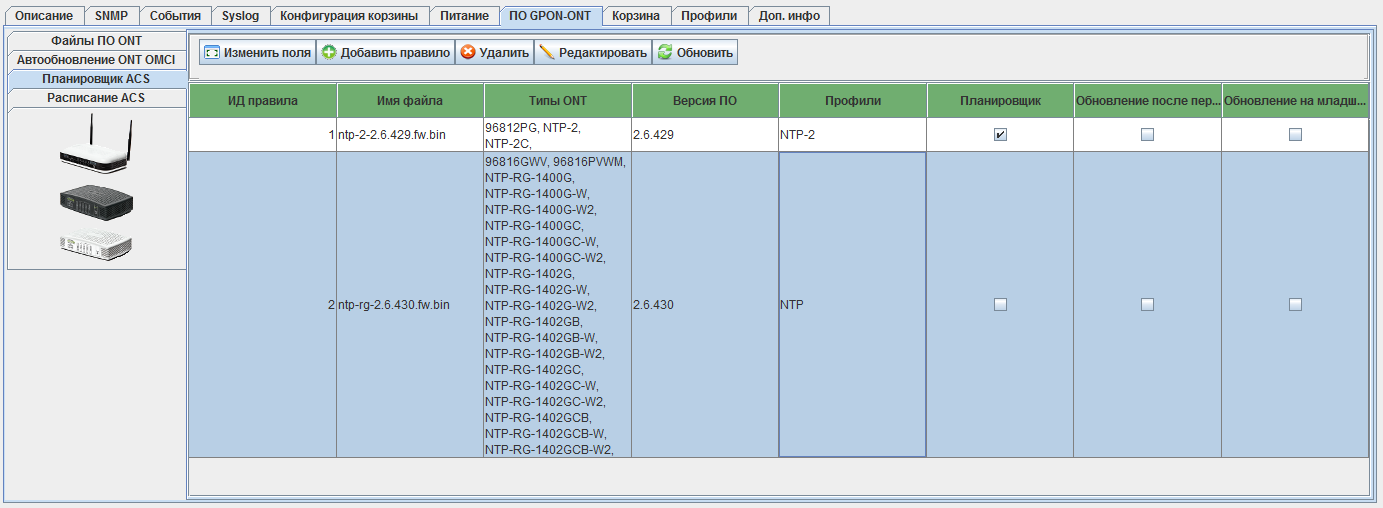The width and height of the screenshot is (1383, 508).
Task: Open the 'Конфигурация корзины' tab
Action: pyautogui.click(x=349, y=16)
